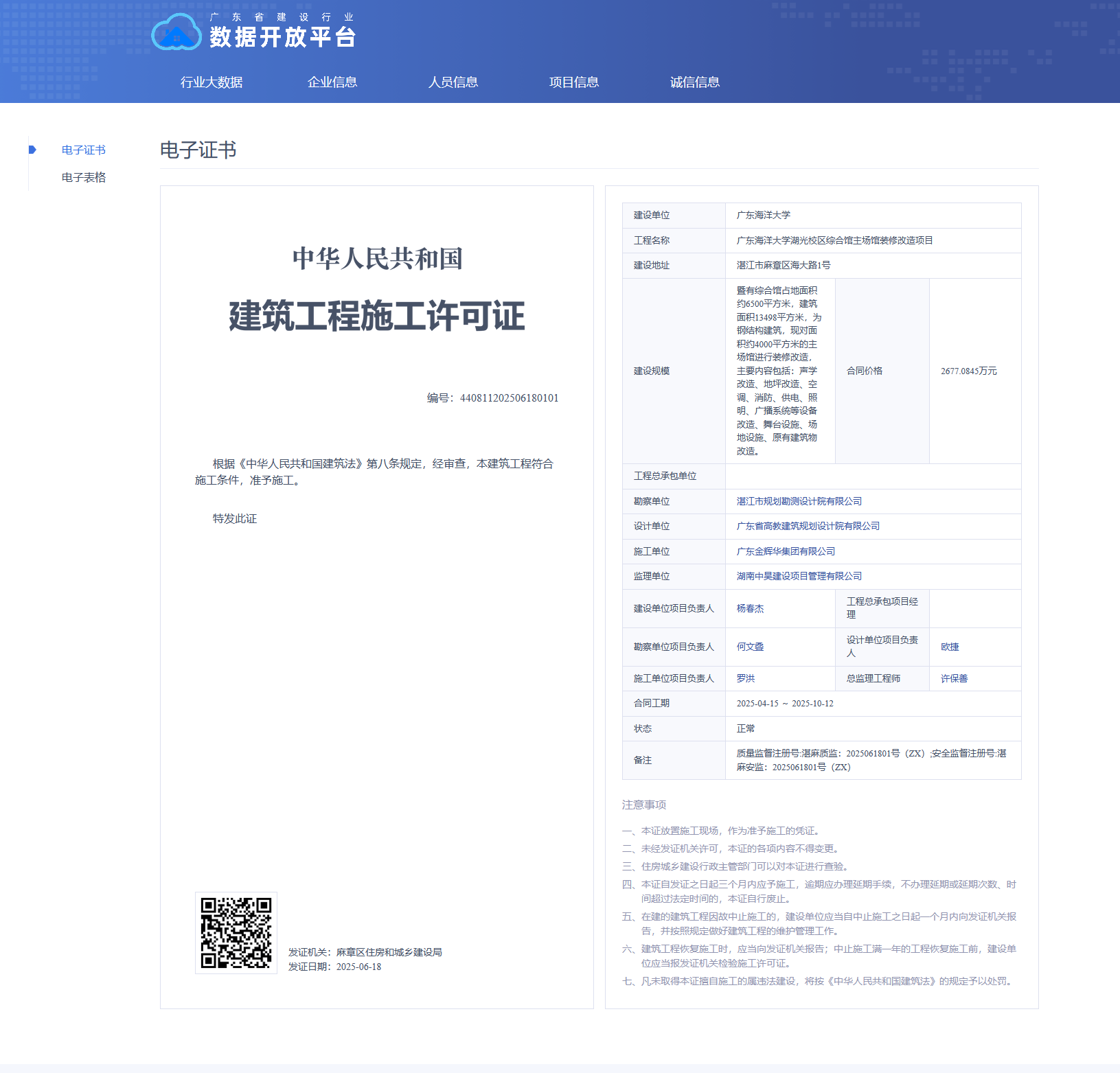Image resolution: width=1120 pixels, height=1073 pixels.
Task: Open 企业信息 navigation menu
Action: [x=332, y=82]
